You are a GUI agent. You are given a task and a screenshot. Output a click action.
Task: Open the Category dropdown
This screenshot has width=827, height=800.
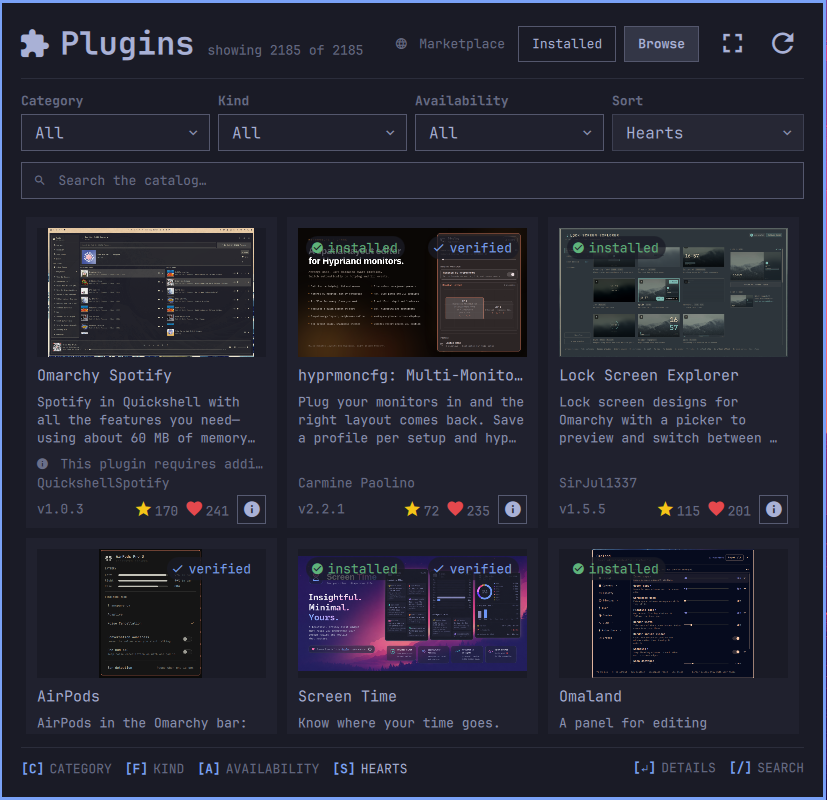coord(115,133)
